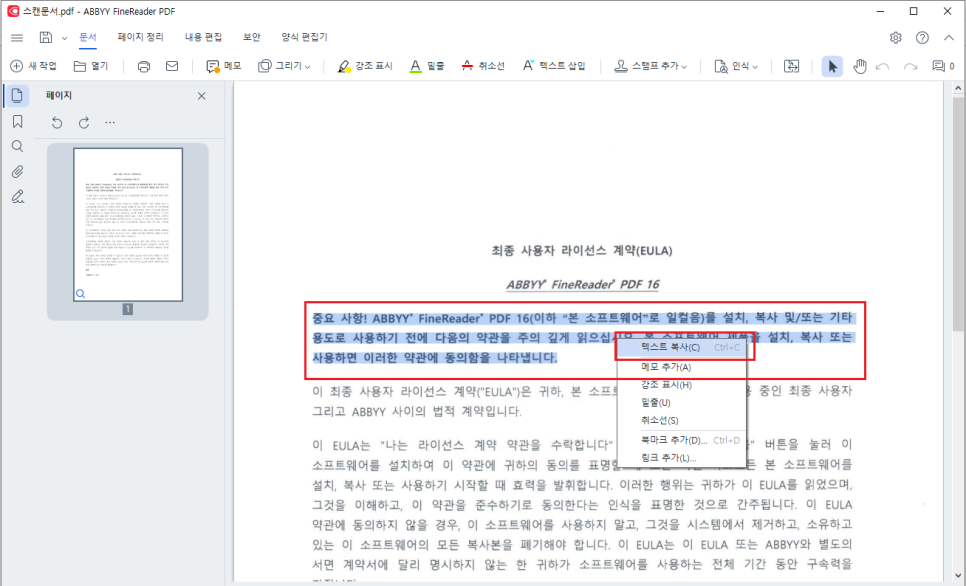Open the 페이지 정리 tab
This screenshot has height=586, width=966.
(x=140, y=37)
